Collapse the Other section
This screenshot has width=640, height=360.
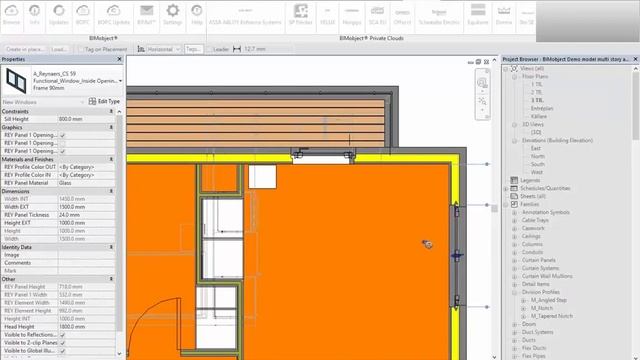click(111, 279)
